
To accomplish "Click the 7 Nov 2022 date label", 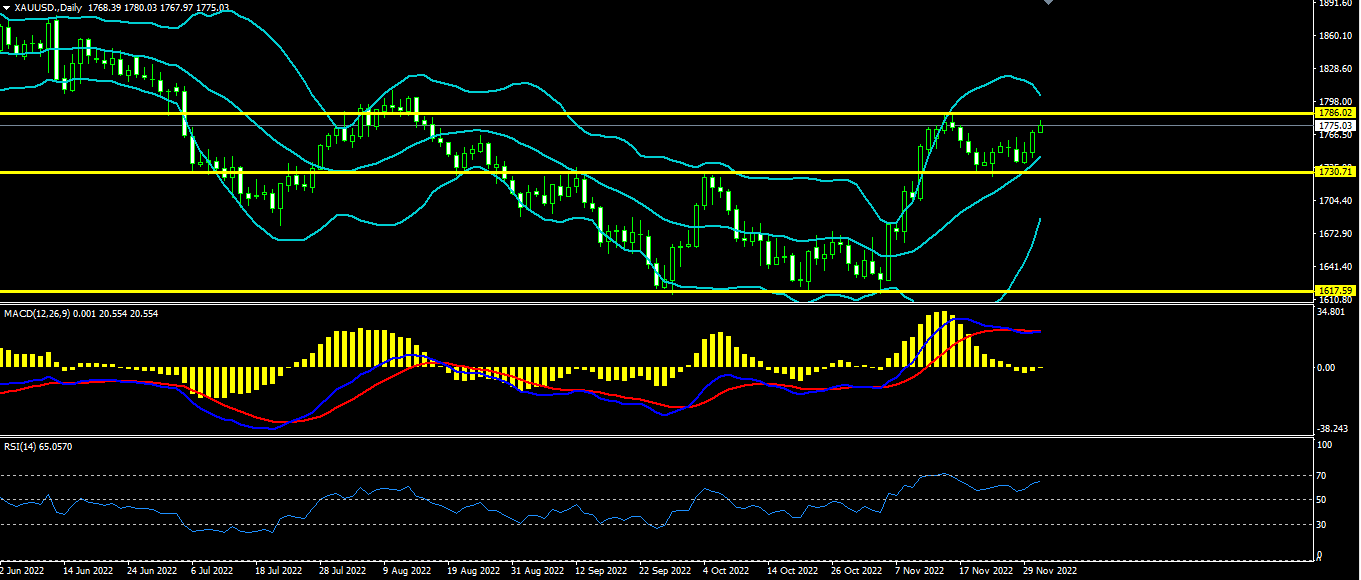I will 919,572.
